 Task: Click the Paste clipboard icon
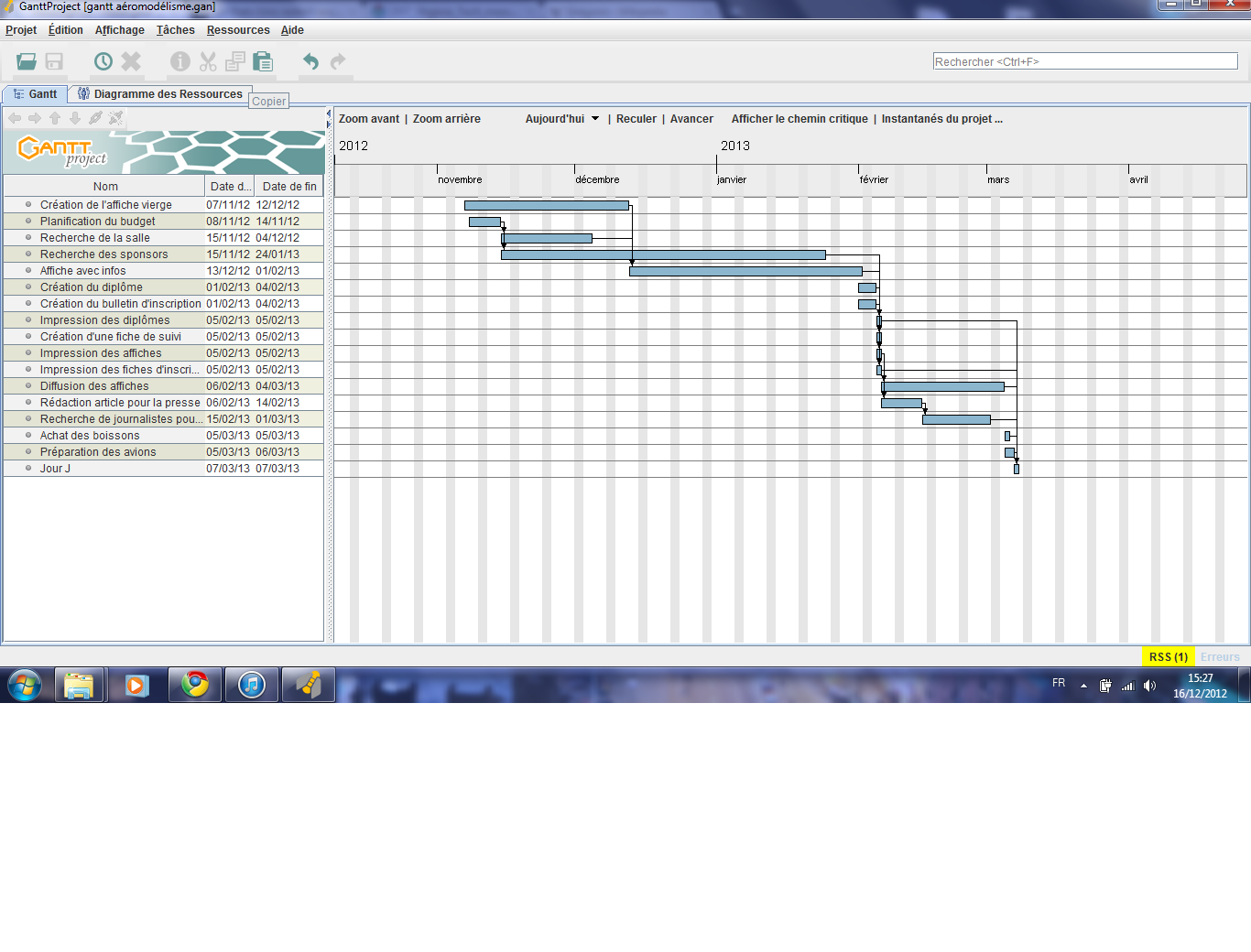(x=263, y=61)
